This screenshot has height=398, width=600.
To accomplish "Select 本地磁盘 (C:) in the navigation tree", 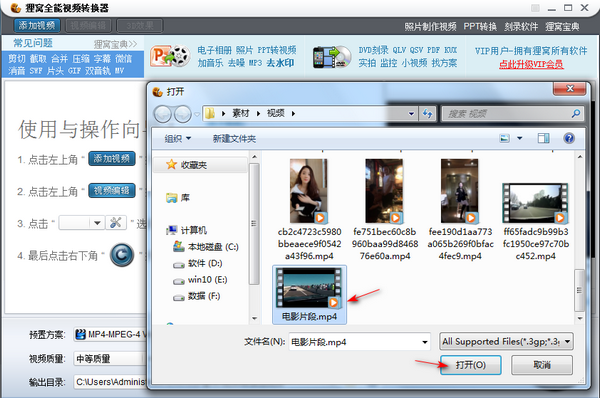I will pos(206,247).
